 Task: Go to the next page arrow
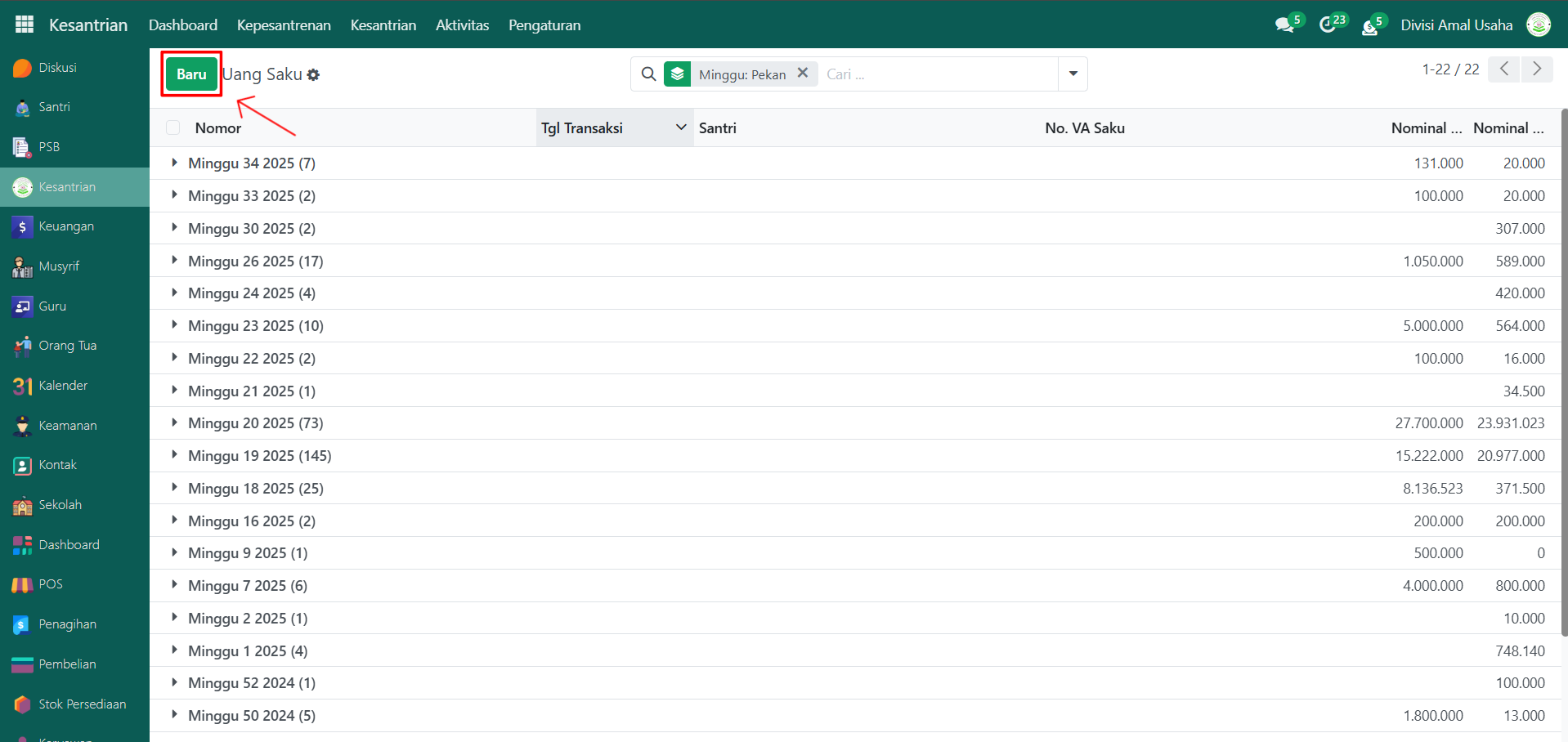(1536, 69)
